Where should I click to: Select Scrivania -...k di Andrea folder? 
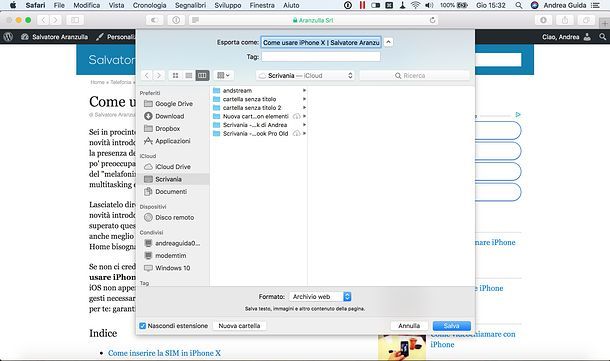coord(259,124)
